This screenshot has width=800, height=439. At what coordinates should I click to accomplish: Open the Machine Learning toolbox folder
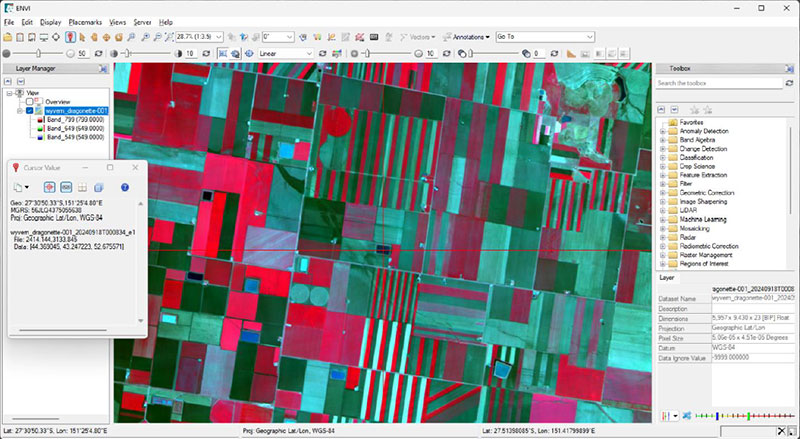point(662,219)
